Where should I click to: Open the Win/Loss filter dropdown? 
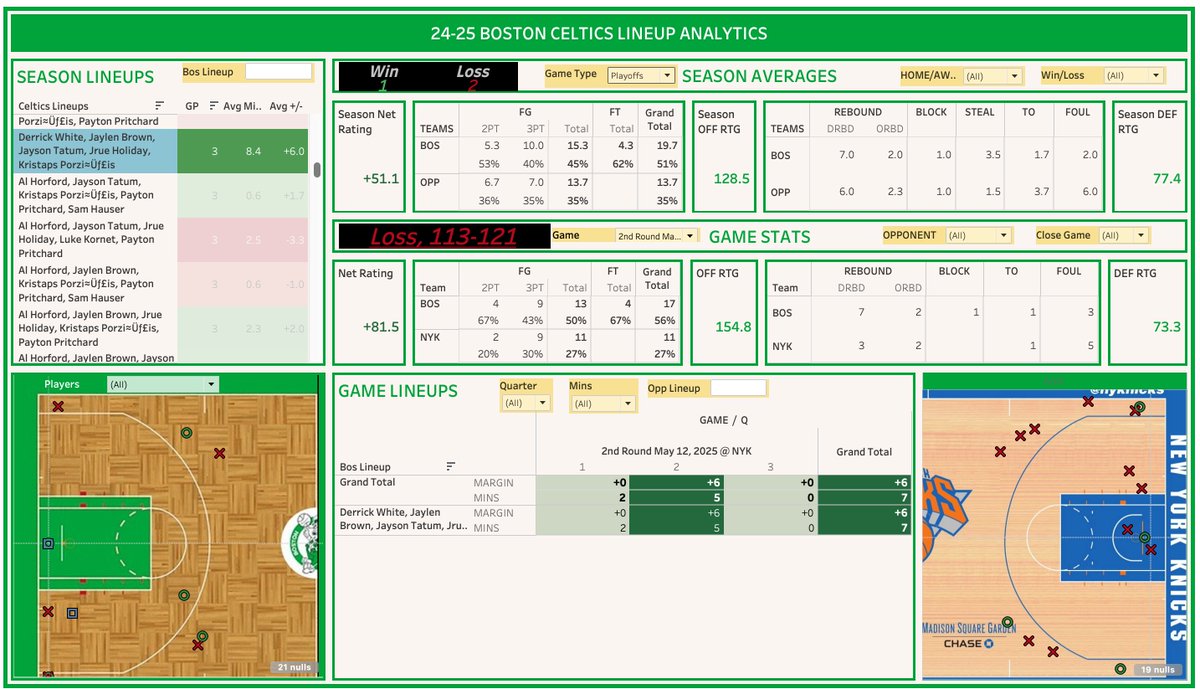coord(1134,76)
